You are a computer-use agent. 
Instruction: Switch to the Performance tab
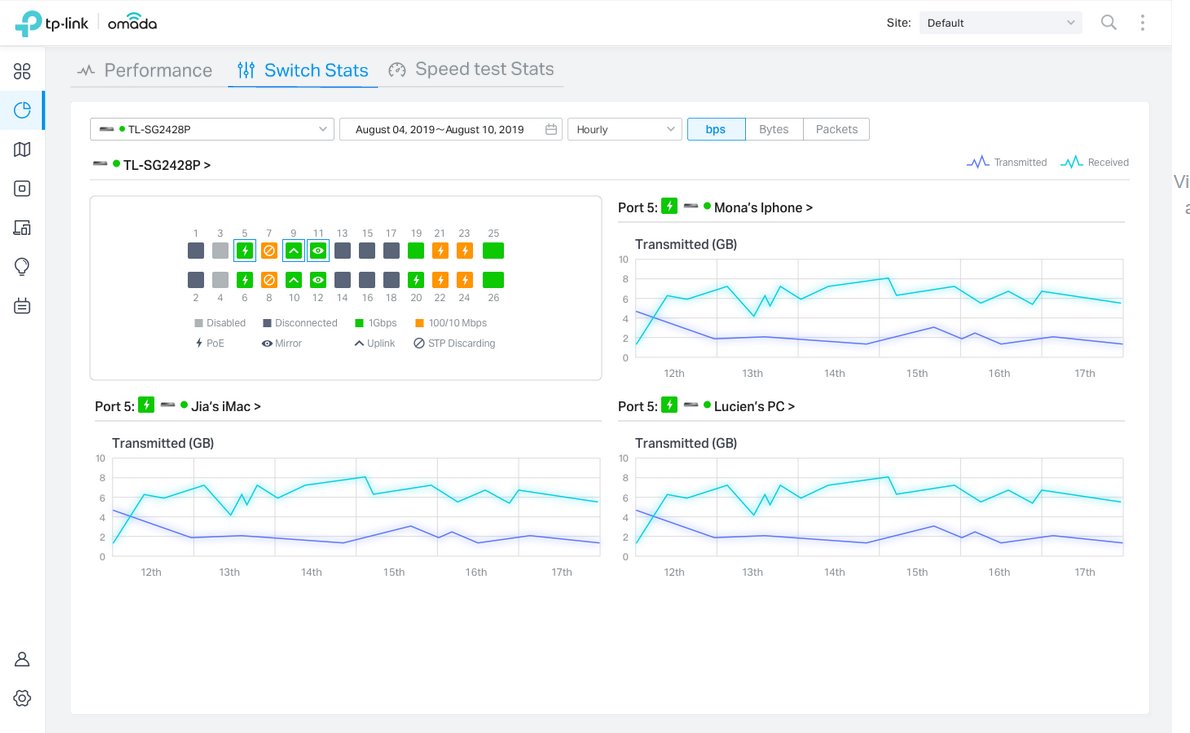pyautogui.click(x=146, y=70)
